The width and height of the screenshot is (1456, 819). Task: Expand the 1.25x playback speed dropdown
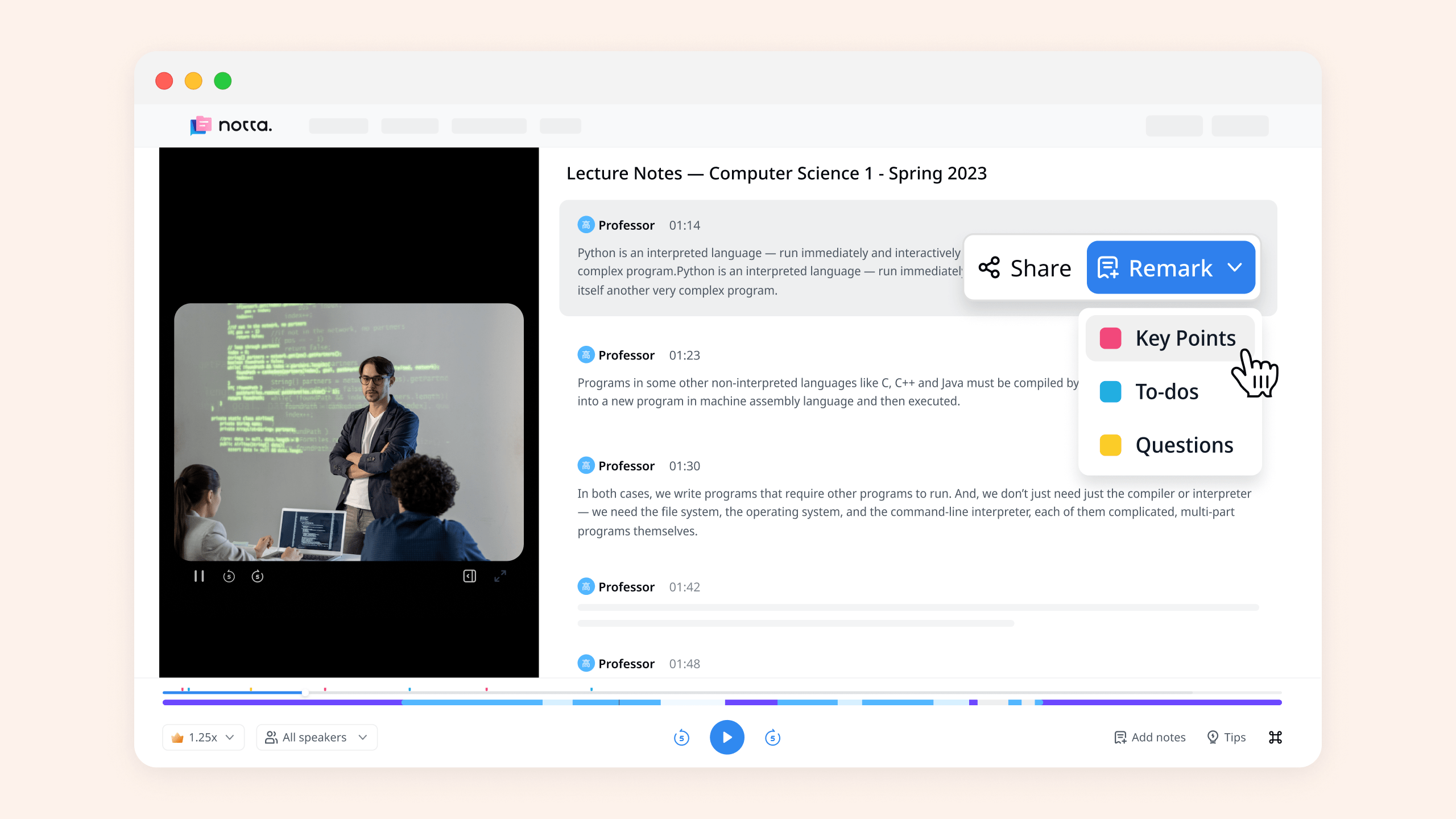click(201, 737)
